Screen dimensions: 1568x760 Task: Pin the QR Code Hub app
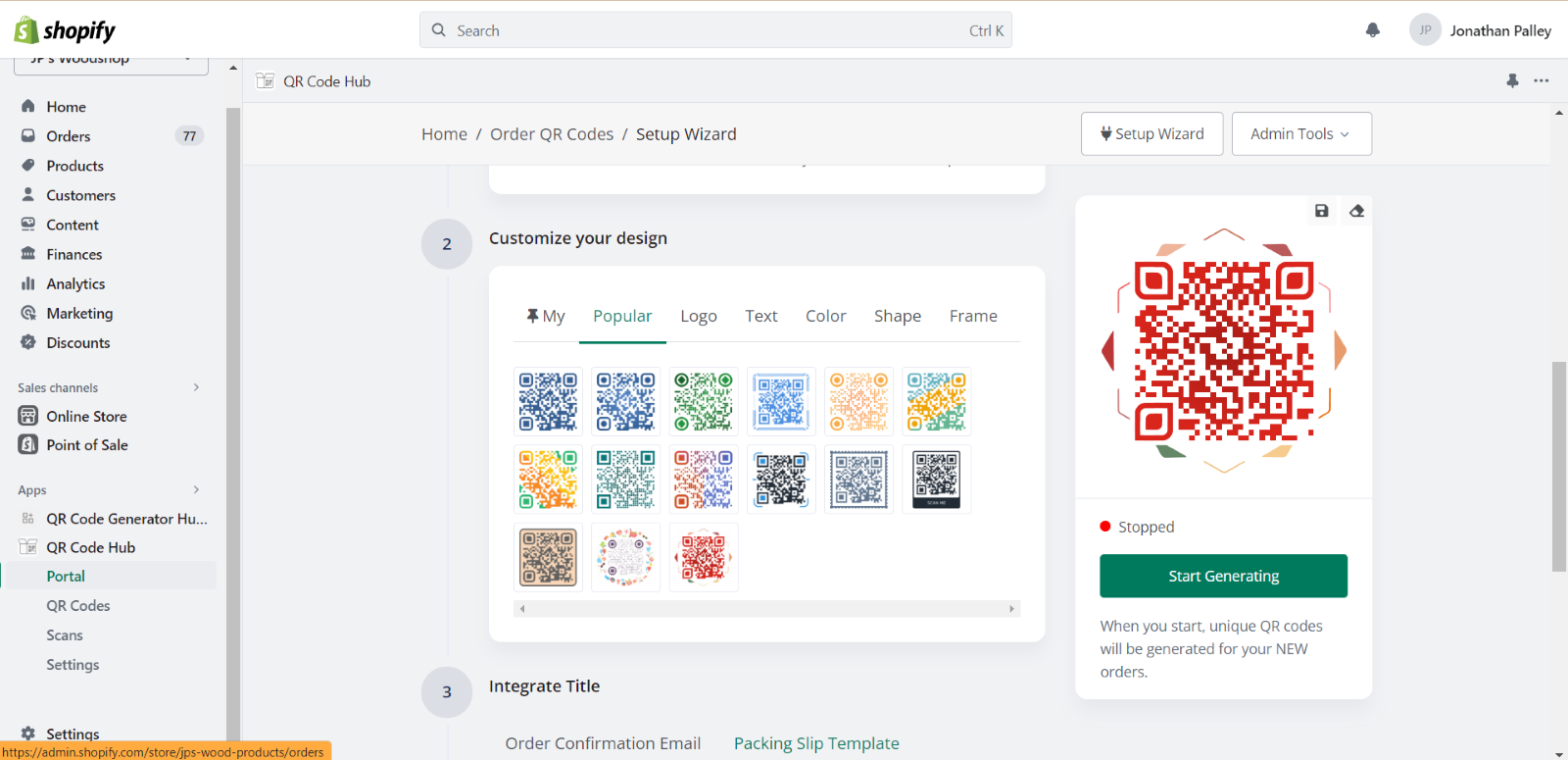click(x=1512, y=81)
